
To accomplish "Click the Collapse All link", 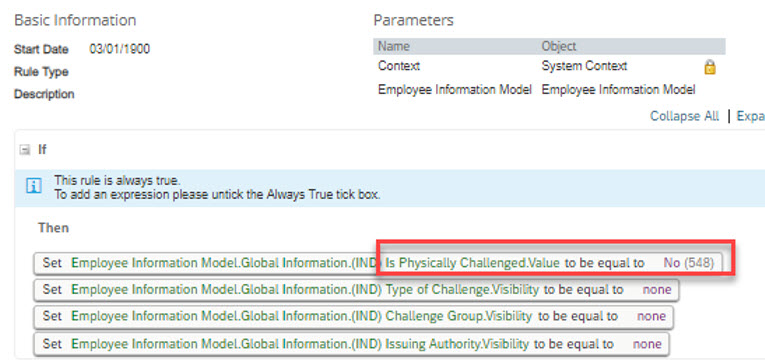I will 684,116.
